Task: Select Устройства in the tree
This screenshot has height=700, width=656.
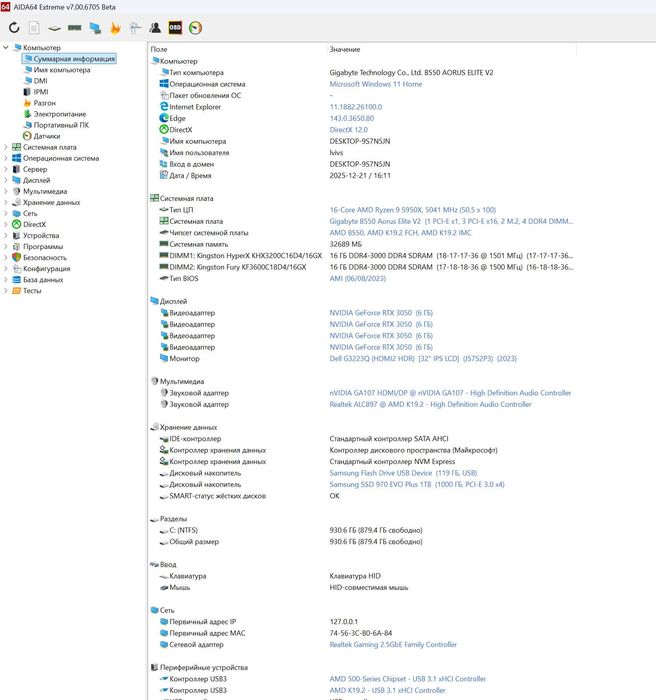Action: (36, 235)
